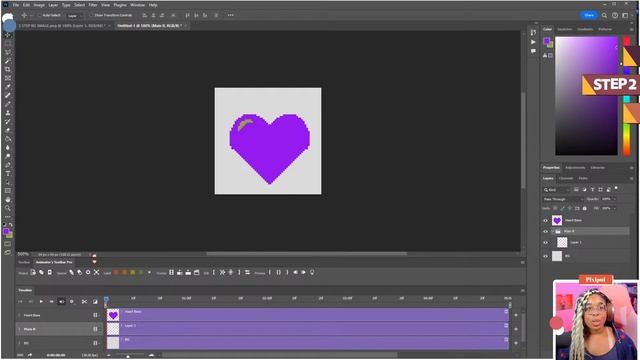Viewport: 640px width, 360px height.
Task: Open the Window menu
Action: coord(137,5)
